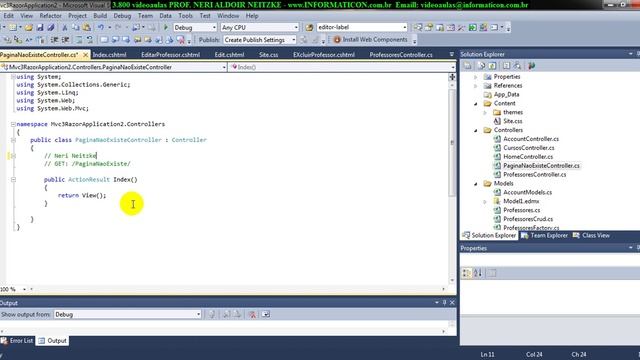Viewport: 640px width, 360px height.
Task: Collapse the Index() method code block
Action: coord(13,180)
